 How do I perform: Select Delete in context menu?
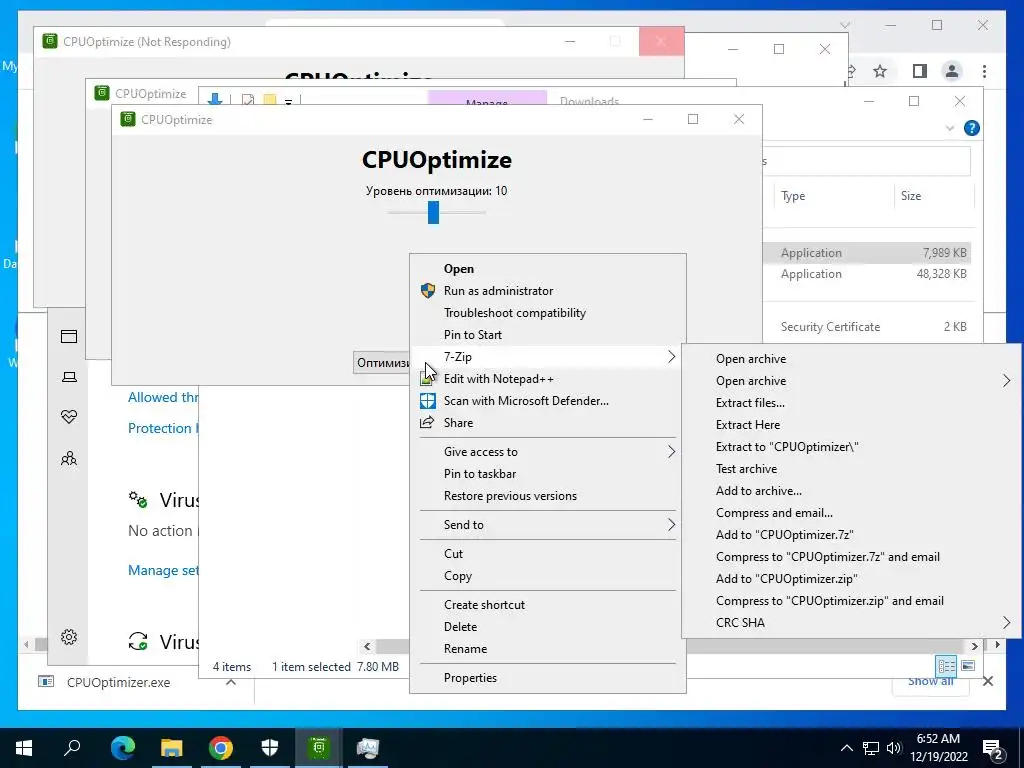[460, 627]
